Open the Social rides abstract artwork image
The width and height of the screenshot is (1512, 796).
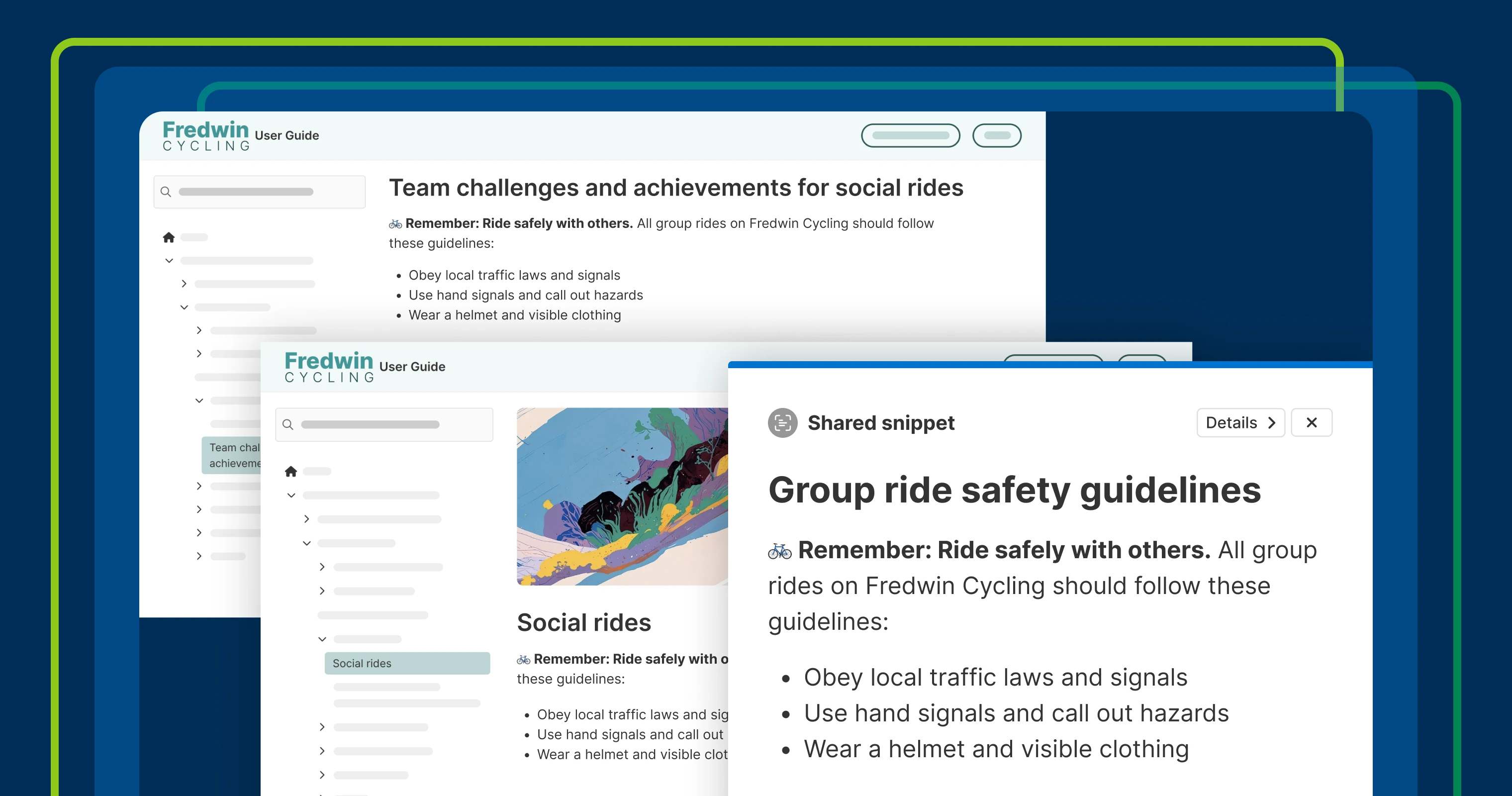click(622, 496)
